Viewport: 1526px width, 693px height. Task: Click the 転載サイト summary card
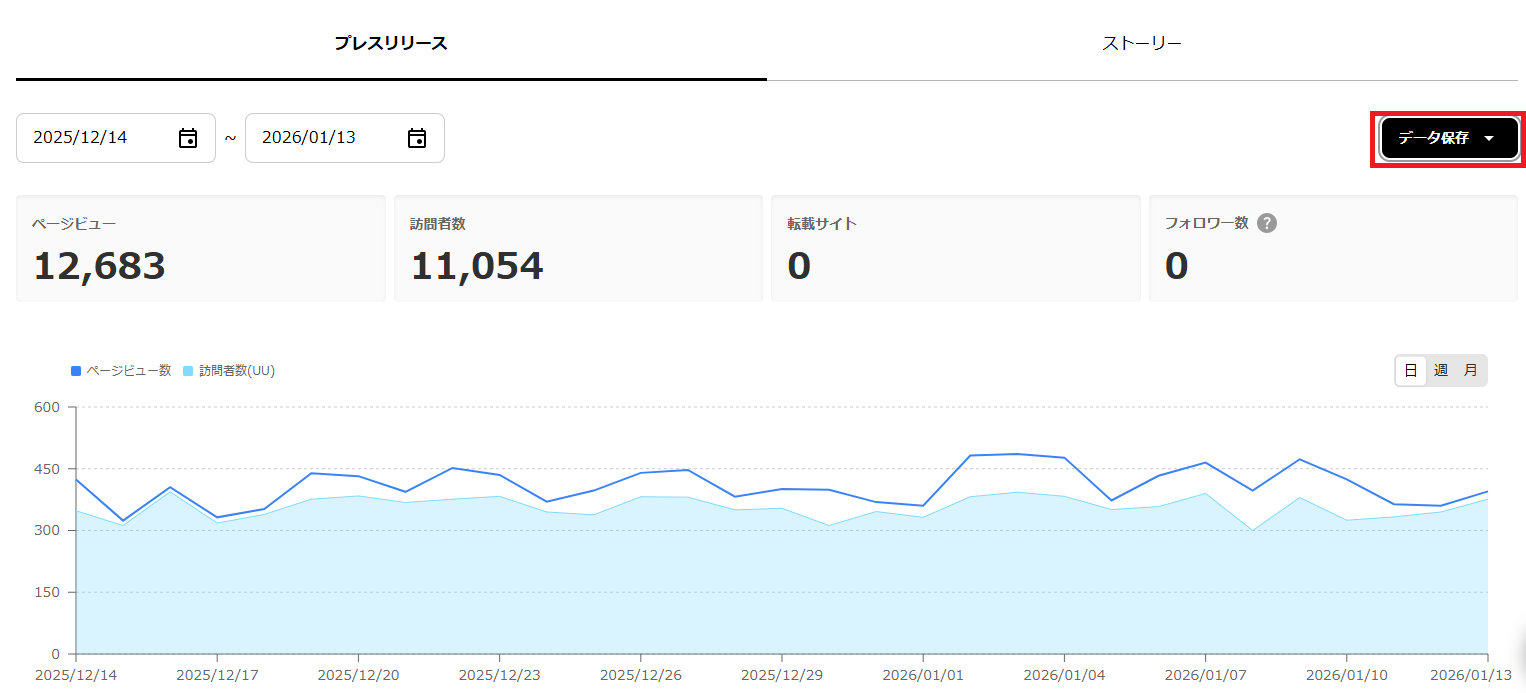pos(955,249)
